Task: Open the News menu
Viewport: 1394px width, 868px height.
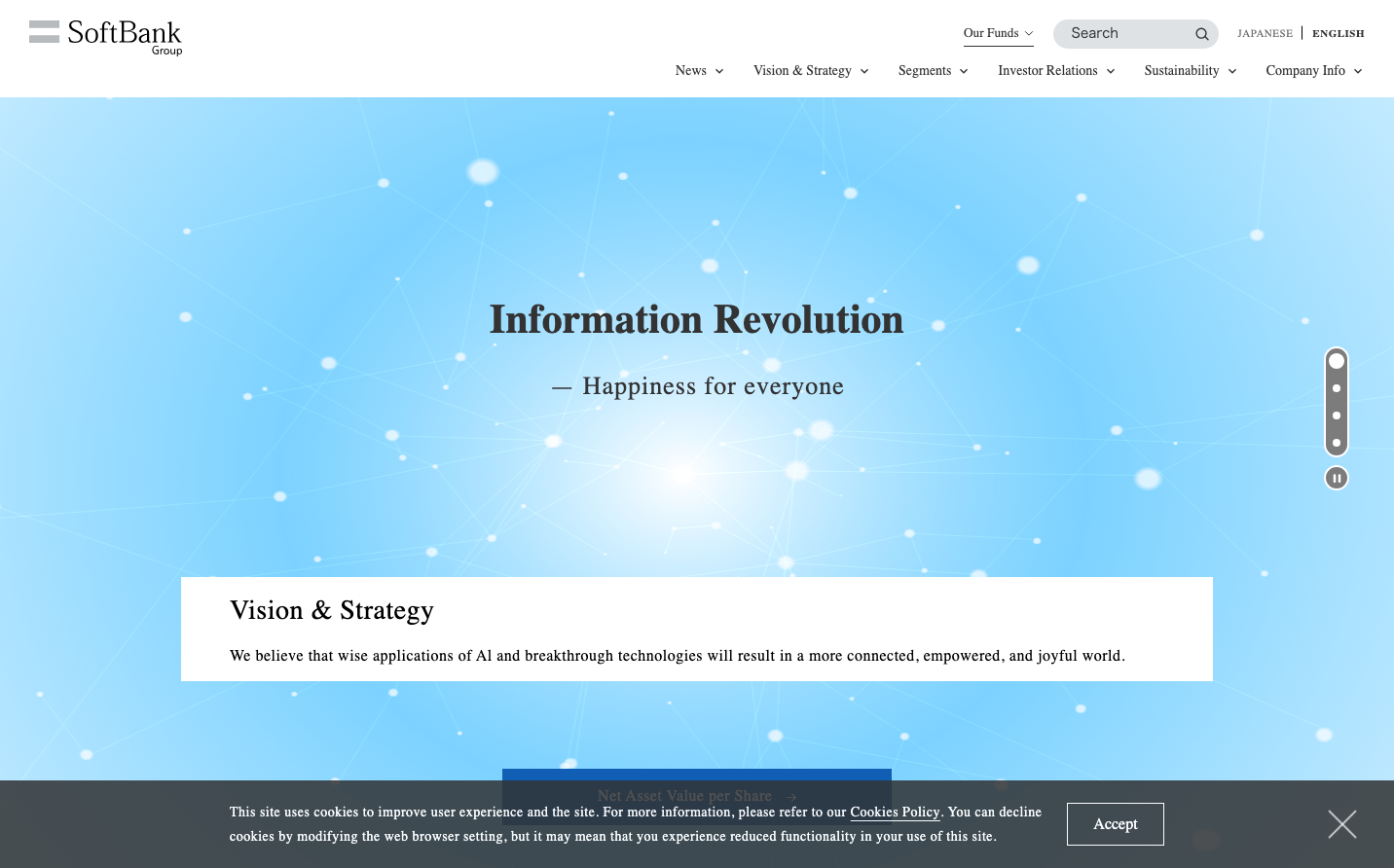Action: [699, 71]
